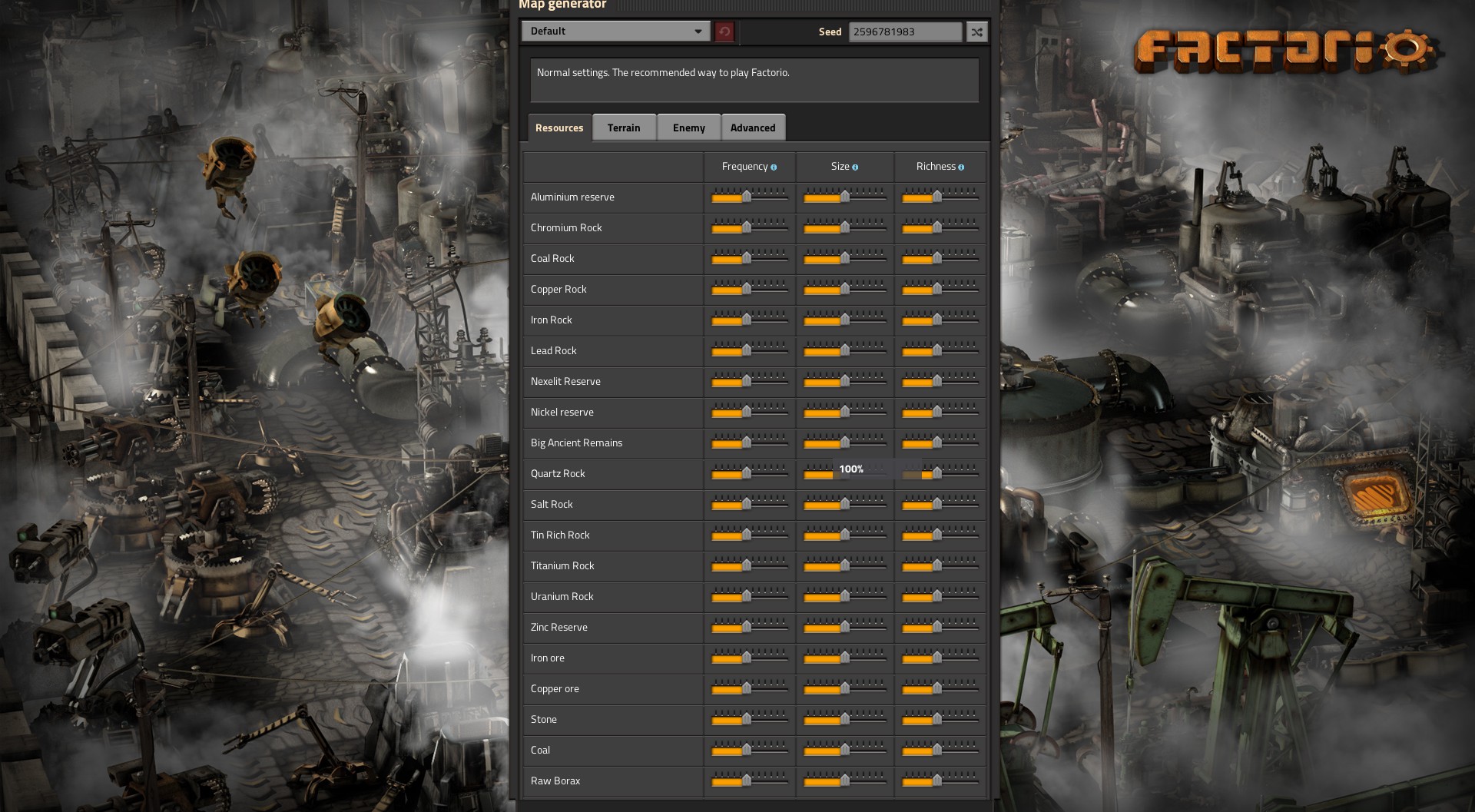Click the Size info icon
Image resolution: width=1475 pixels, height=812 pixels.
855,167
